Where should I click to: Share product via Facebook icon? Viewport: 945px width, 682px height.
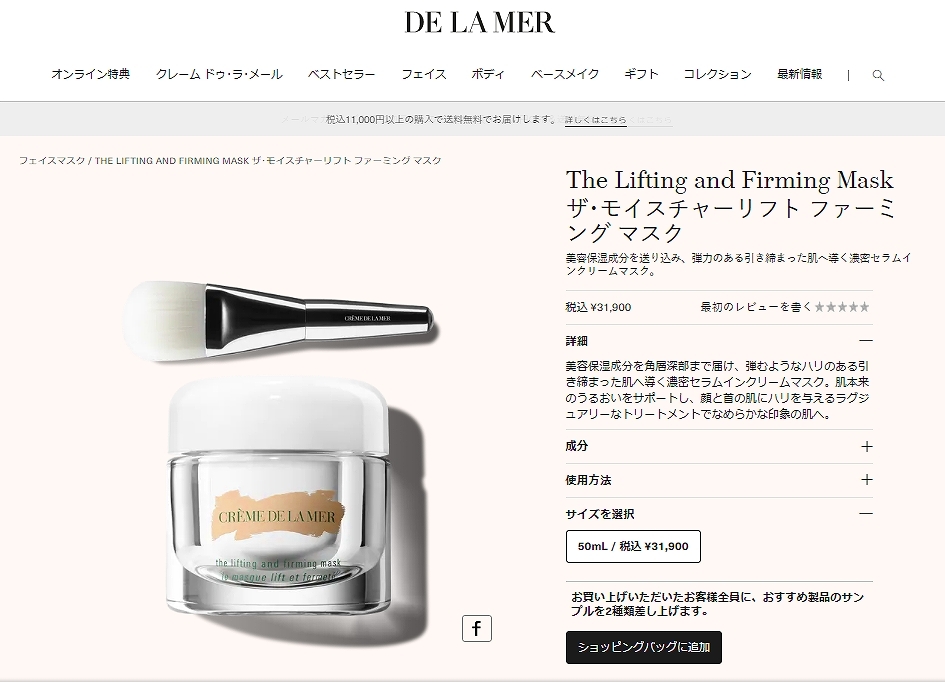[477, 628]
